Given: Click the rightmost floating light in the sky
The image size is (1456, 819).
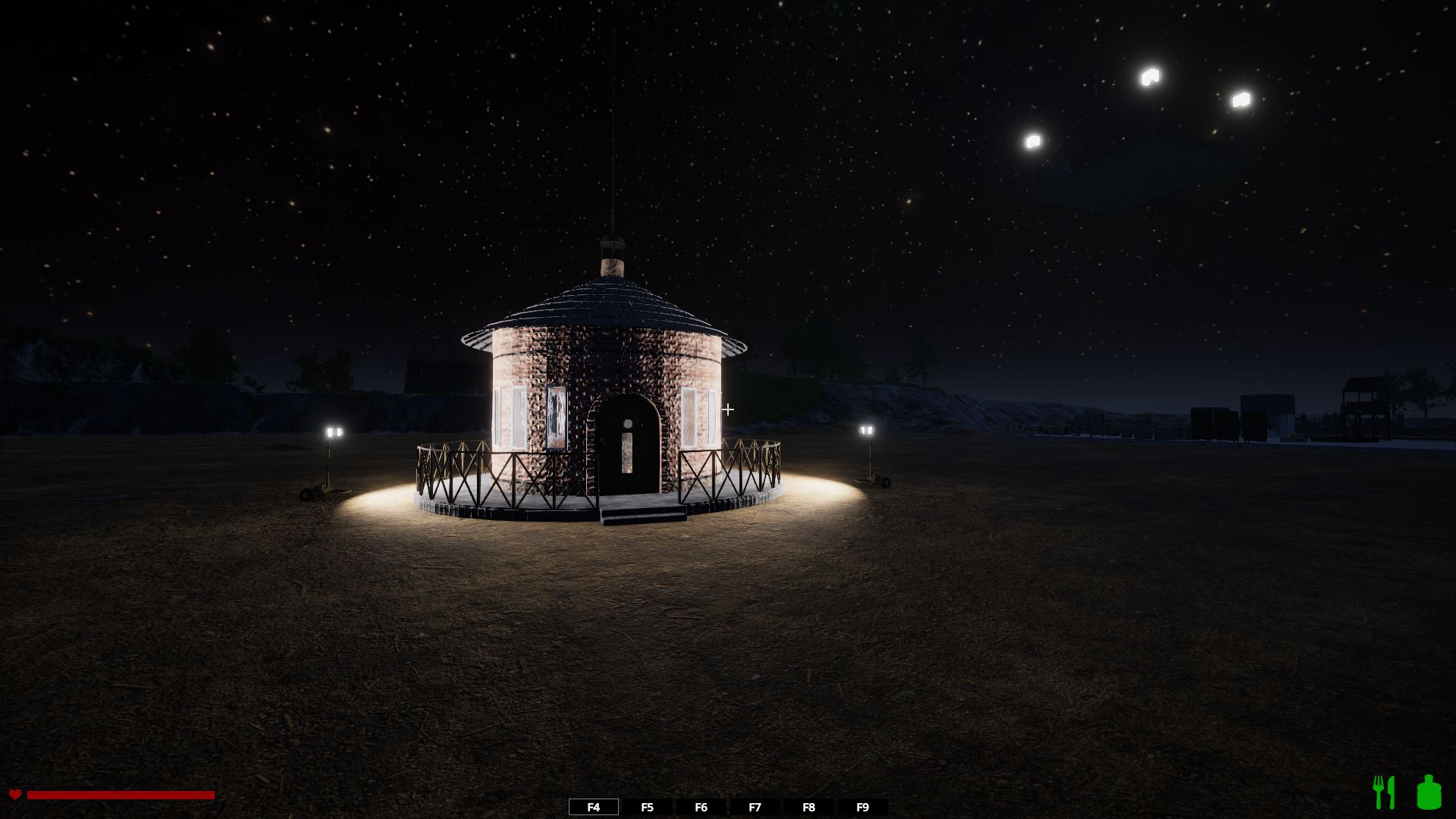Looking at the screenshot, I should coord(1241,99).
